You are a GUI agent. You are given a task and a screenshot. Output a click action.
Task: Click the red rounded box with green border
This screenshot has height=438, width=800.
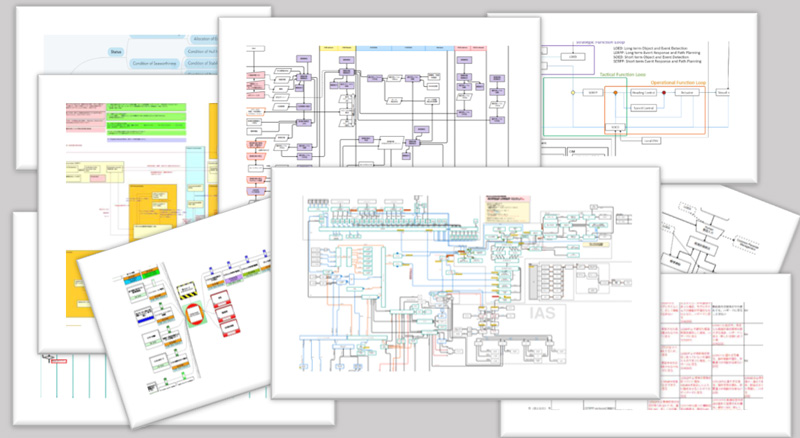point(194,314)
